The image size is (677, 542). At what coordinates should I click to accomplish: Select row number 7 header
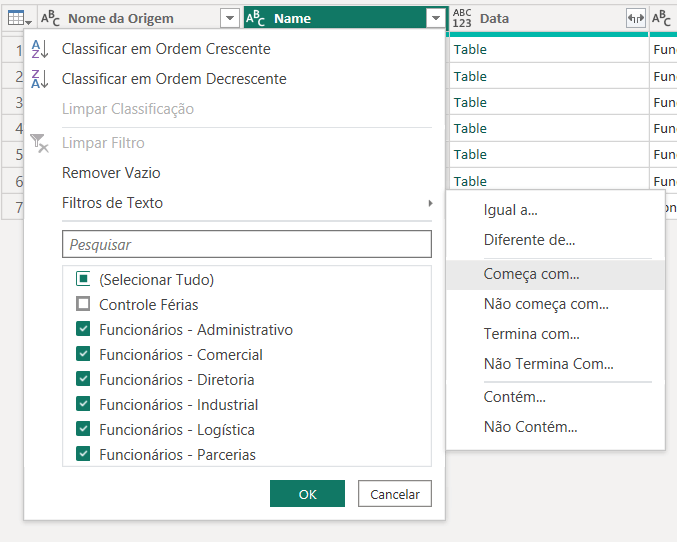pyautogui.click(x=14, y=207)
